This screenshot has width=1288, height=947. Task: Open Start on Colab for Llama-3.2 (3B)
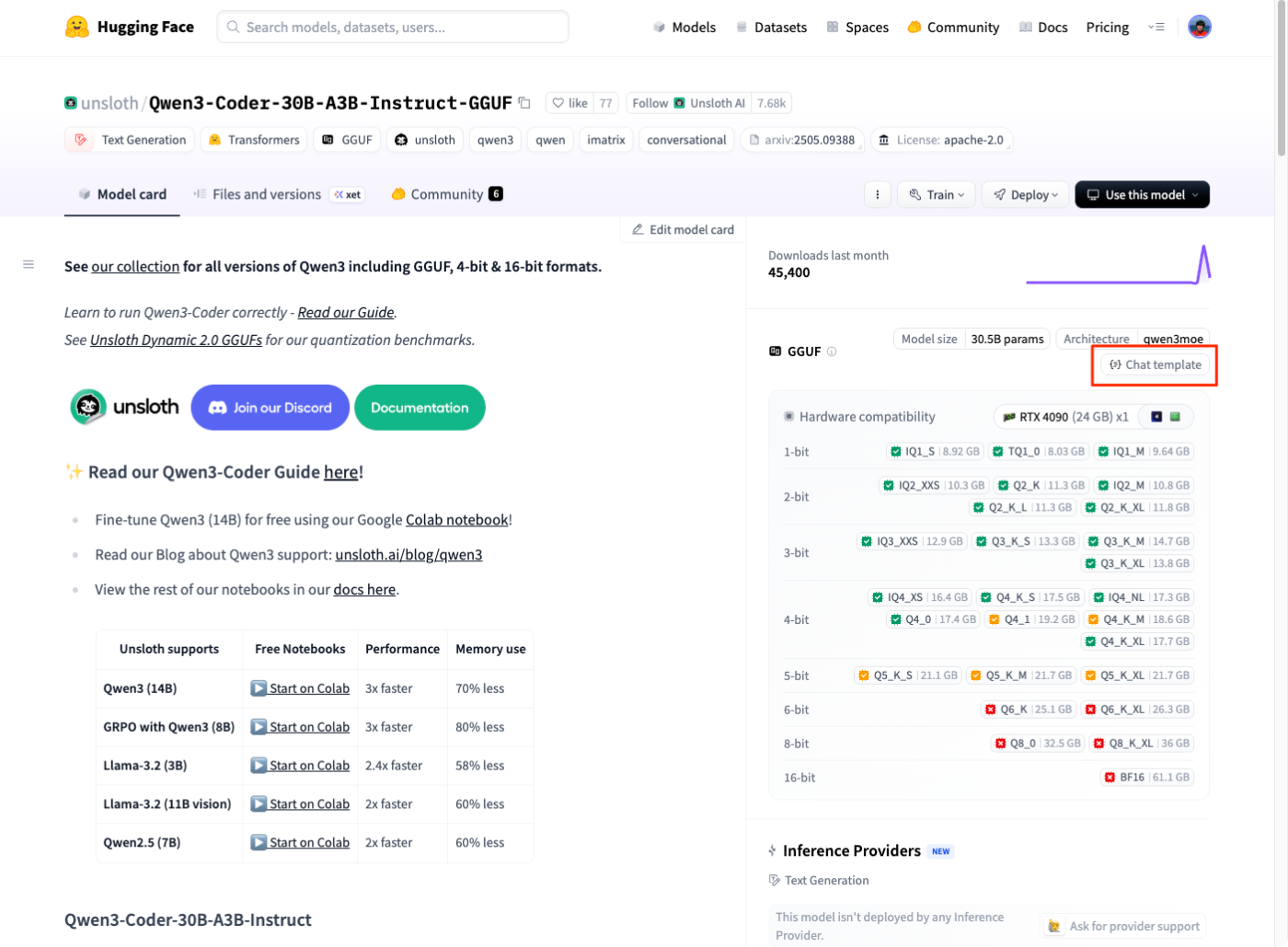click(x=300, y=765)
